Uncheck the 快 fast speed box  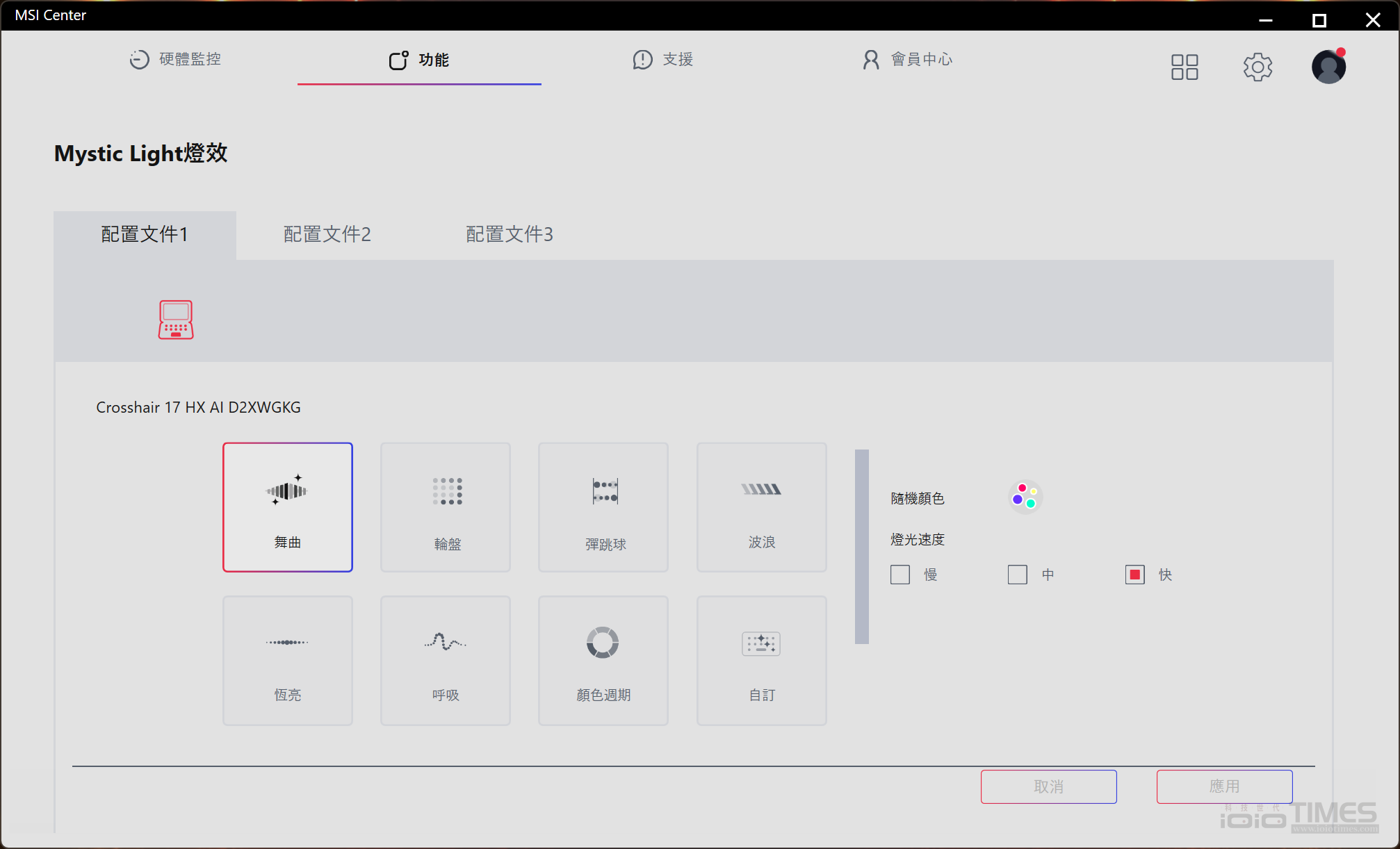point(1135,575)
